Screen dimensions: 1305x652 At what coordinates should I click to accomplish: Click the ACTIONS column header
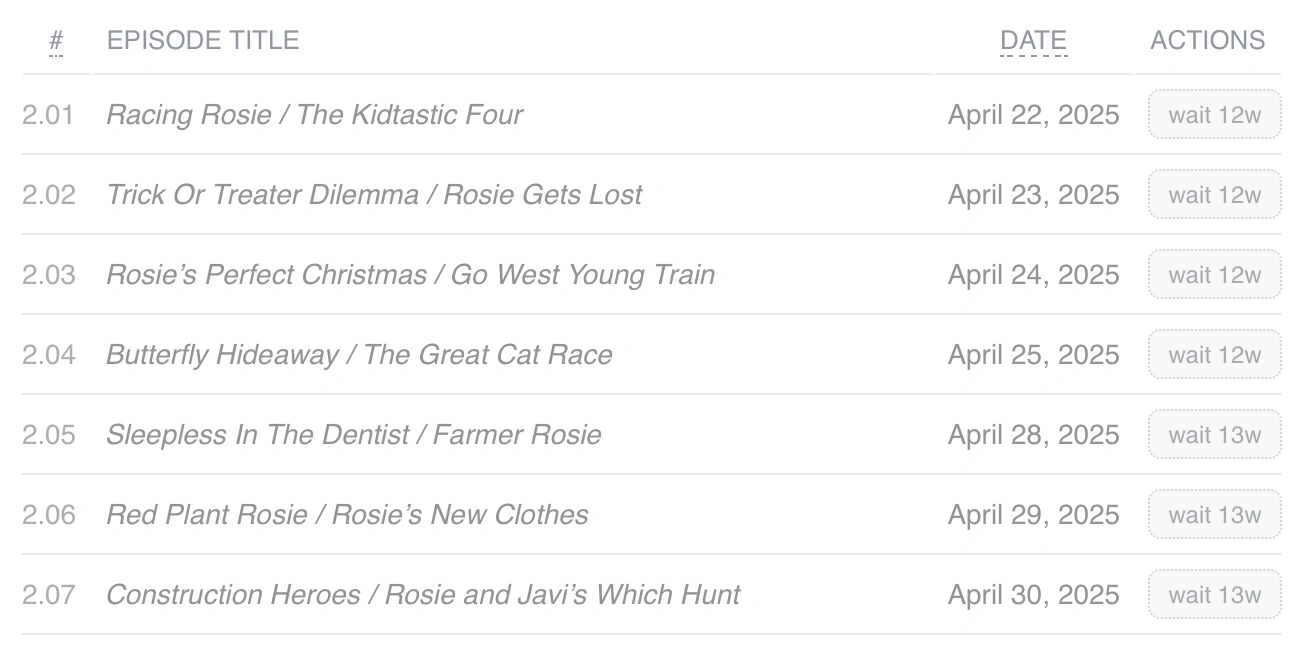tap(1207, 40)
